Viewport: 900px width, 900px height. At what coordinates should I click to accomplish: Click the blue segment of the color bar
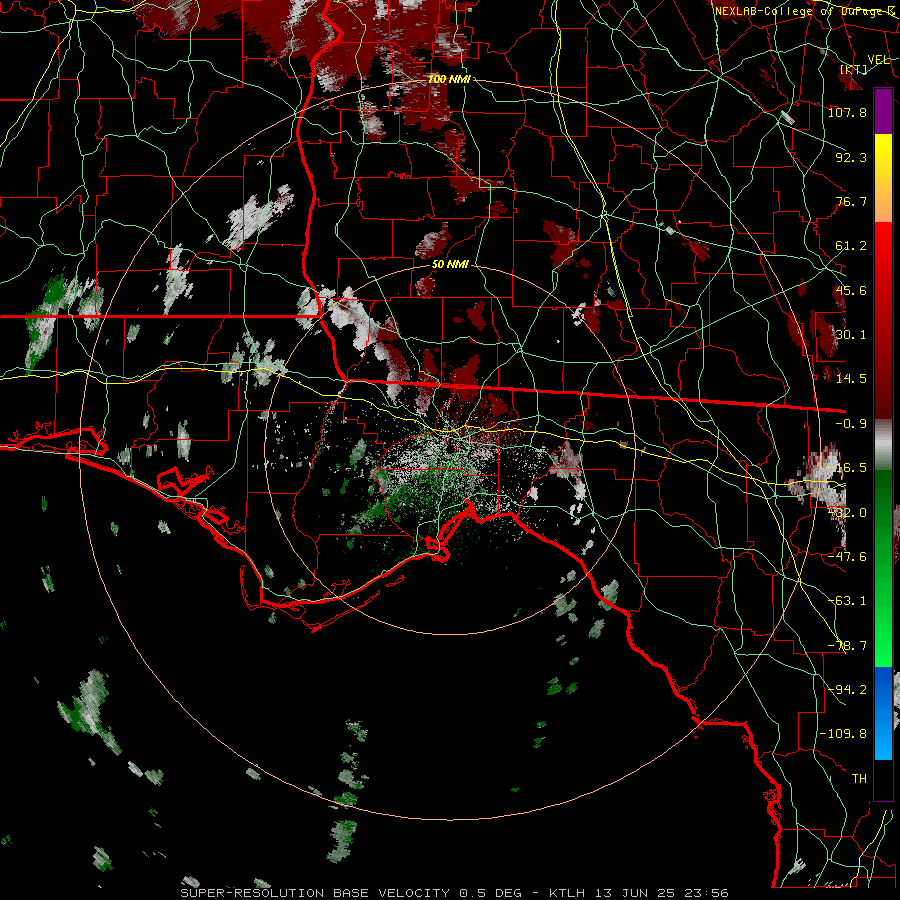[x=883, y=713]
